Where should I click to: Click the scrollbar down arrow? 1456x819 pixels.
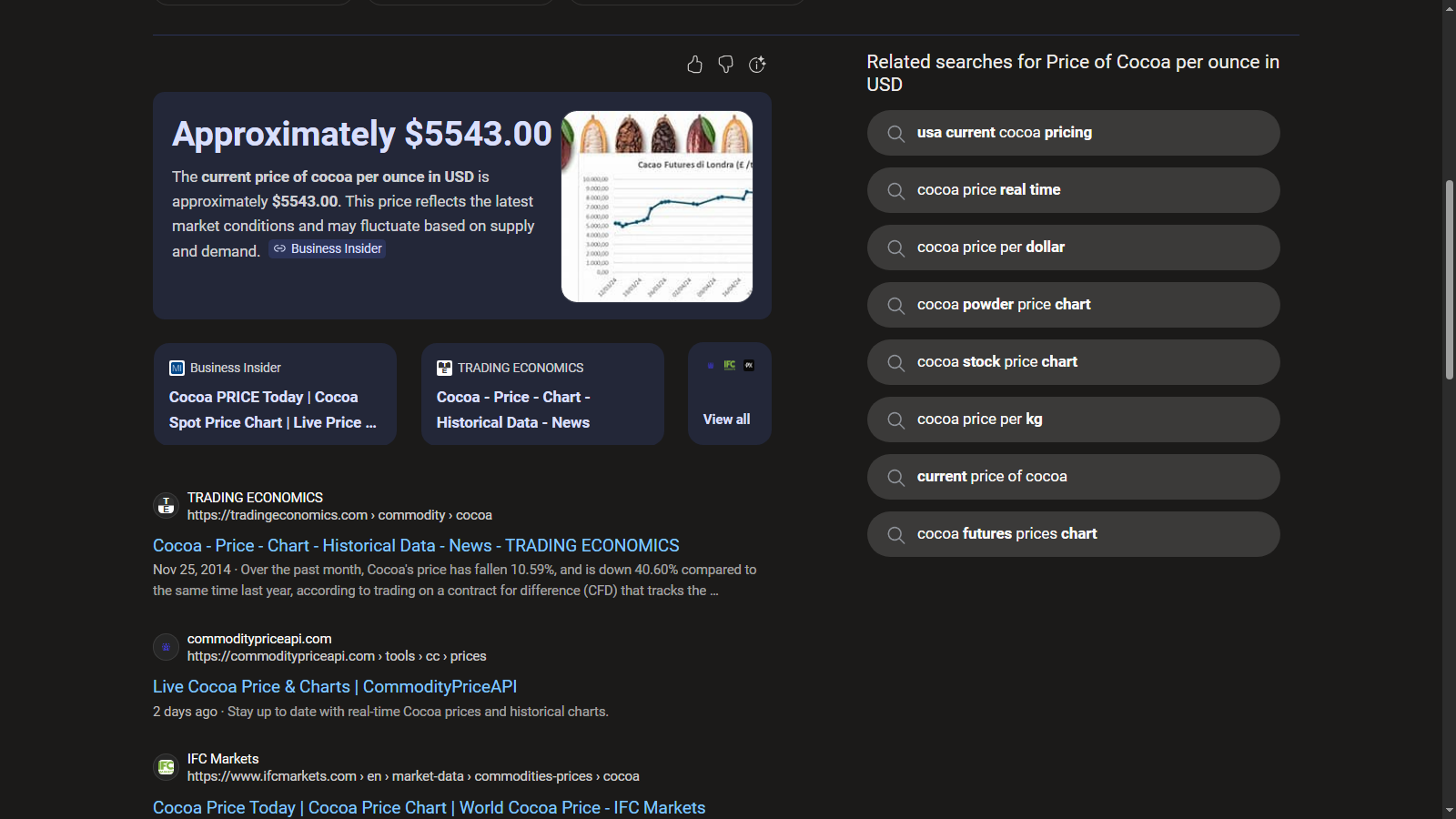click(1449, 811)
